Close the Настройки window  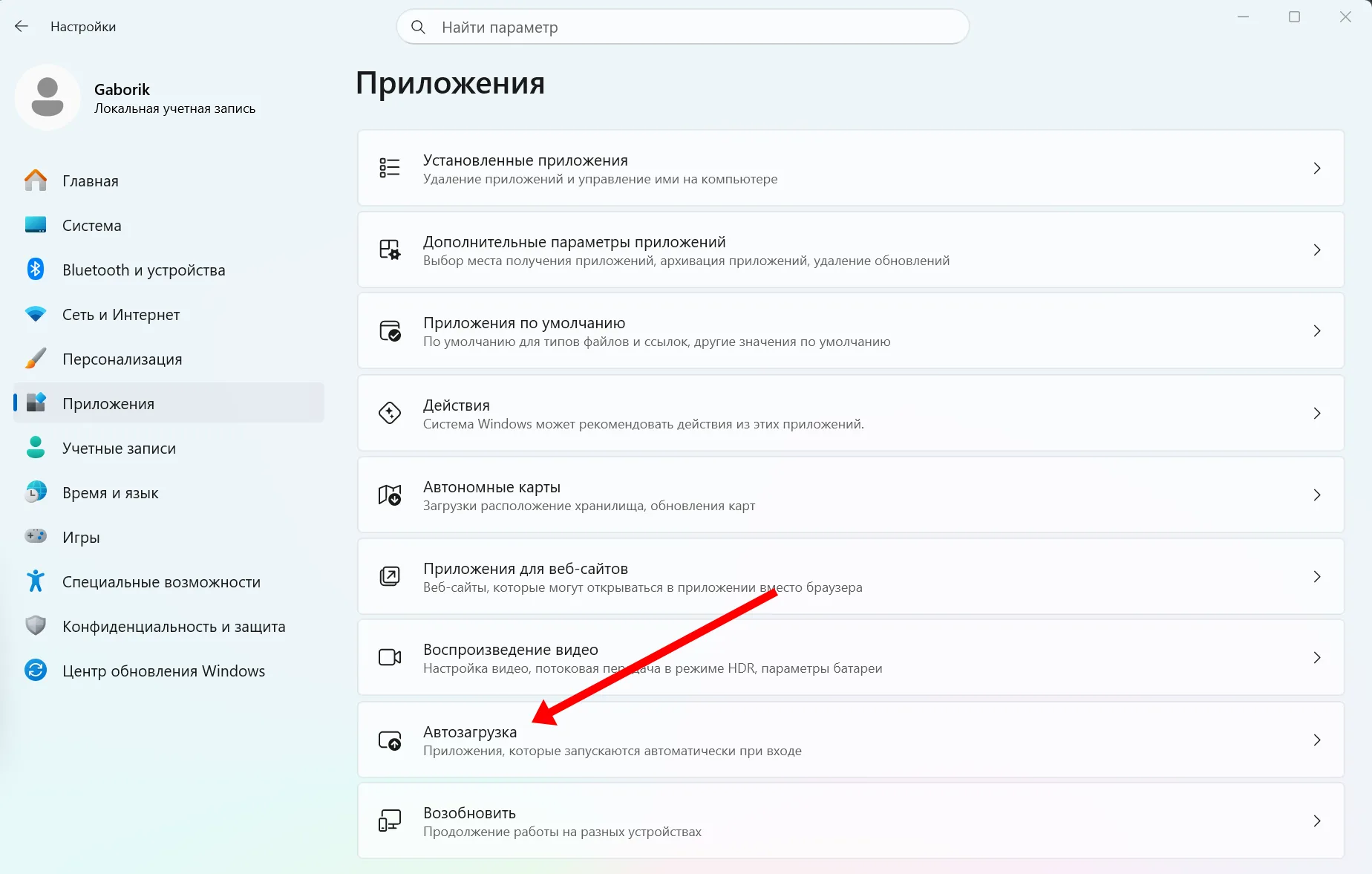pos(1345,17)
